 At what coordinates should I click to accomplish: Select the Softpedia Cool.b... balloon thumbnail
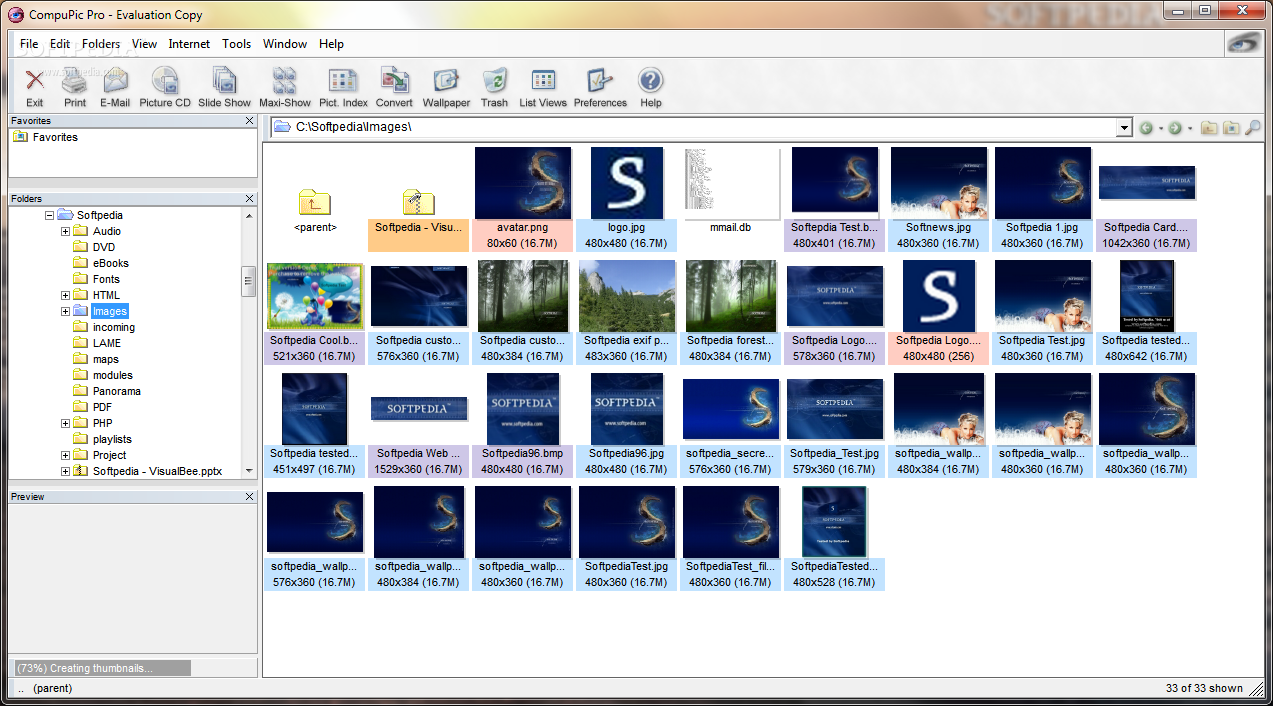coord(315,297)
